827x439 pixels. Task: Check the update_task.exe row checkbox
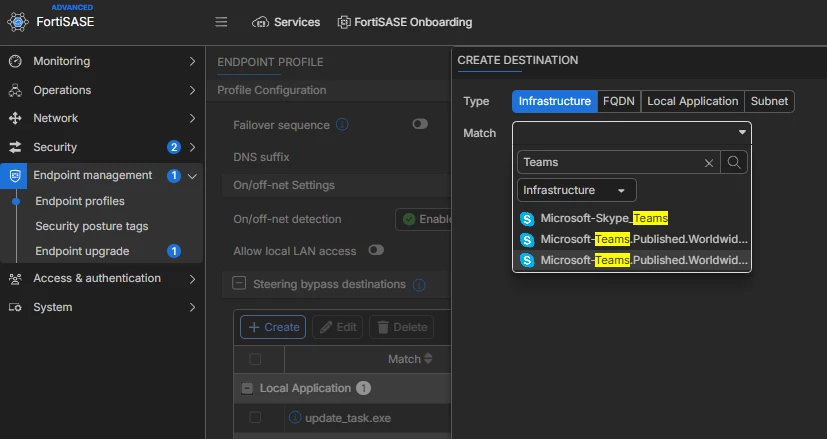[255, 417]
